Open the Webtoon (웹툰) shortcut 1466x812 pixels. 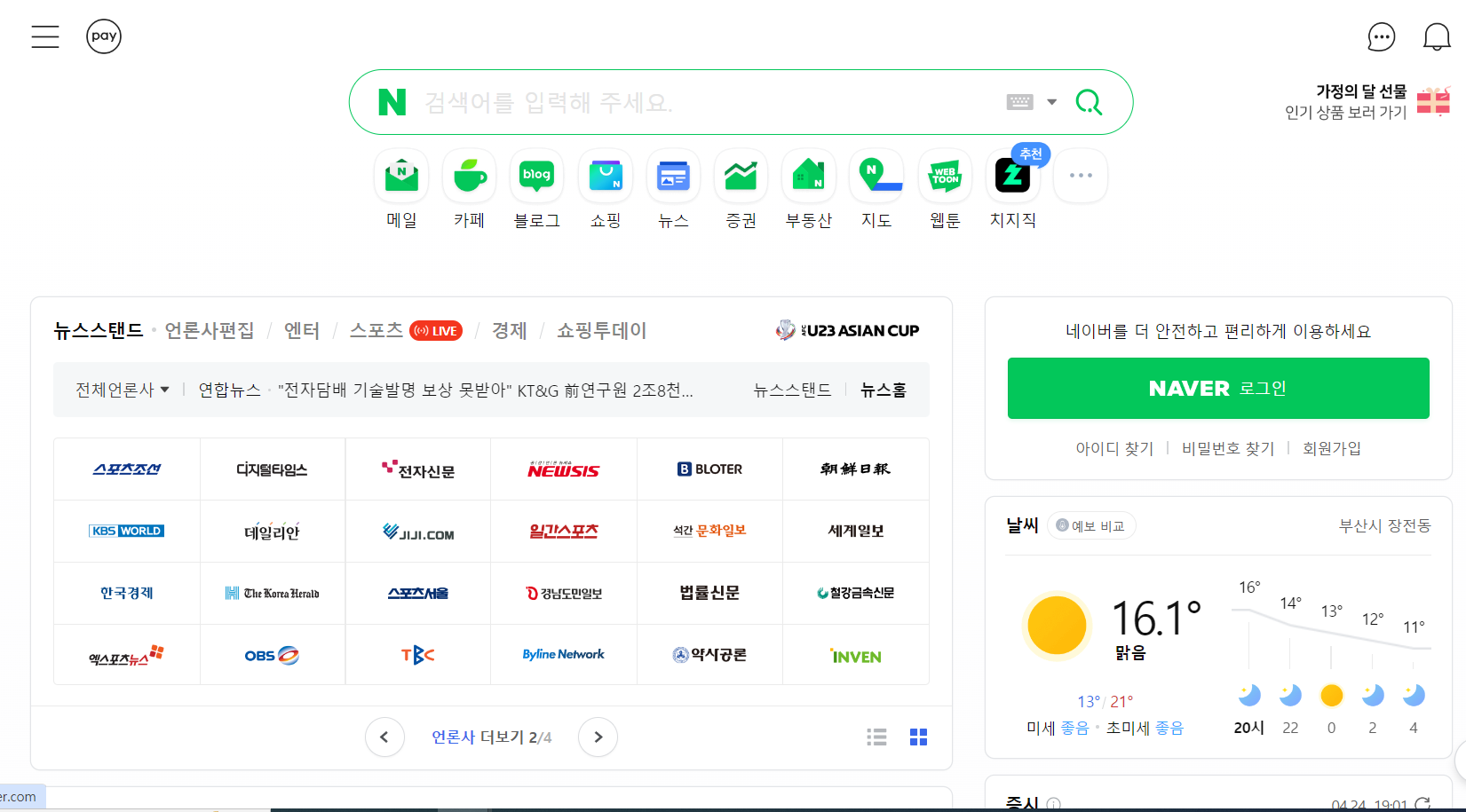coord(945,190)
